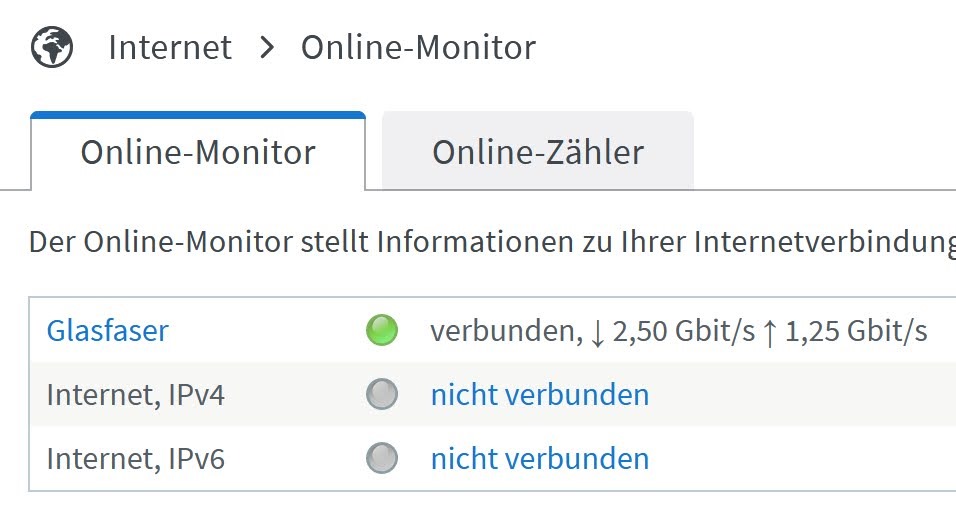Open the Internet breadcrumb entry
The height and width of the screenshot is (512, 956).
[170, 48]
